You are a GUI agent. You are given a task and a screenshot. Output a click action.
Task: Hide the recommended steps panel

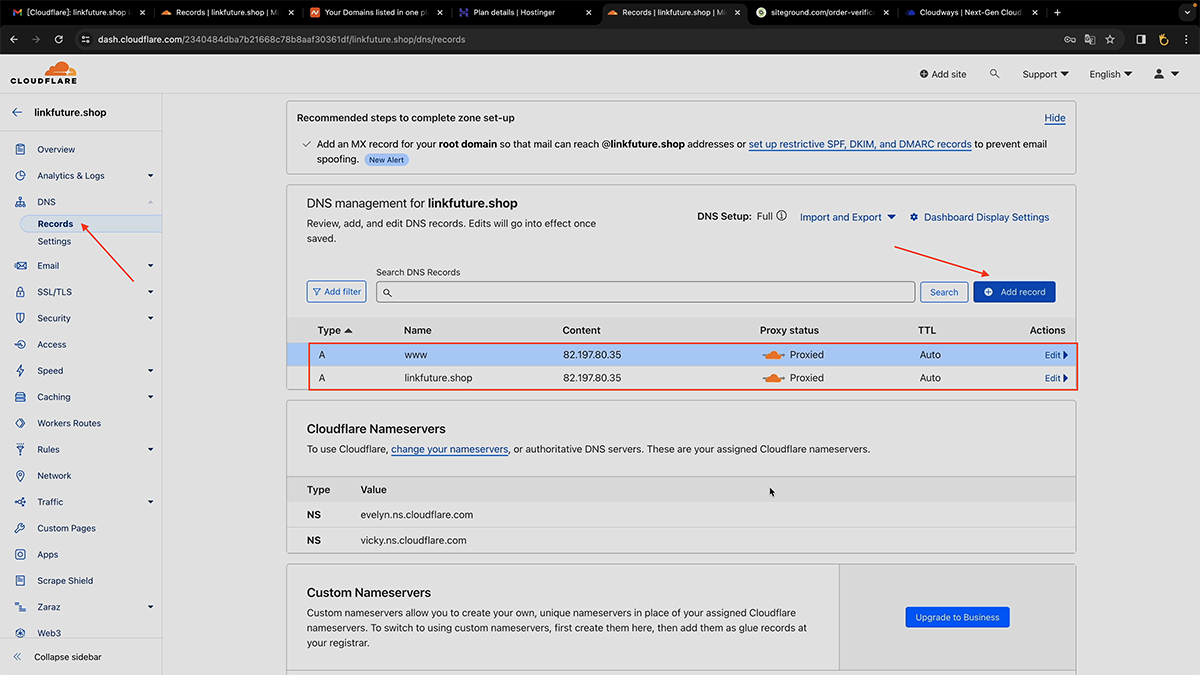coord(1055,118)
